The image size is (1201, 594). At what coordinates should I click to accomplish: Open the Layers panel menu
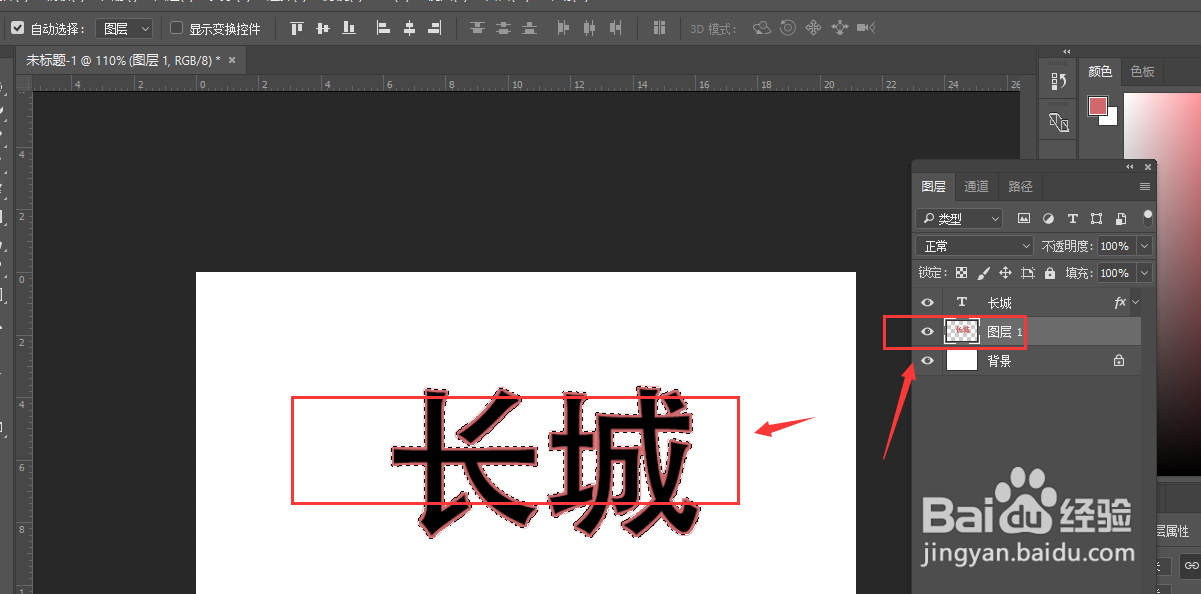pyautogui.click(x=1144, y=186)
